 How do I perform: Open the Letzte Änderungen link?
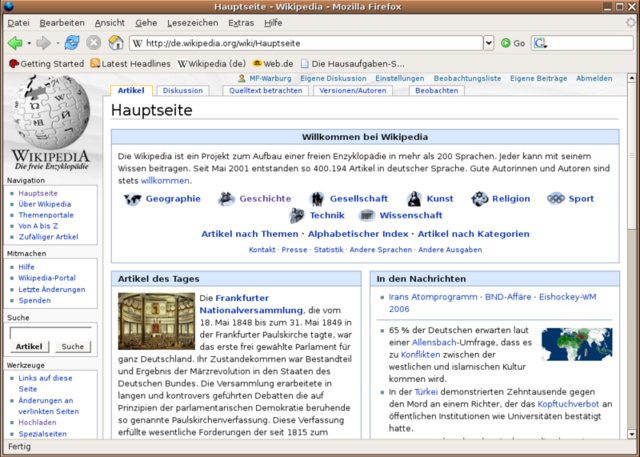pos(52,289)
